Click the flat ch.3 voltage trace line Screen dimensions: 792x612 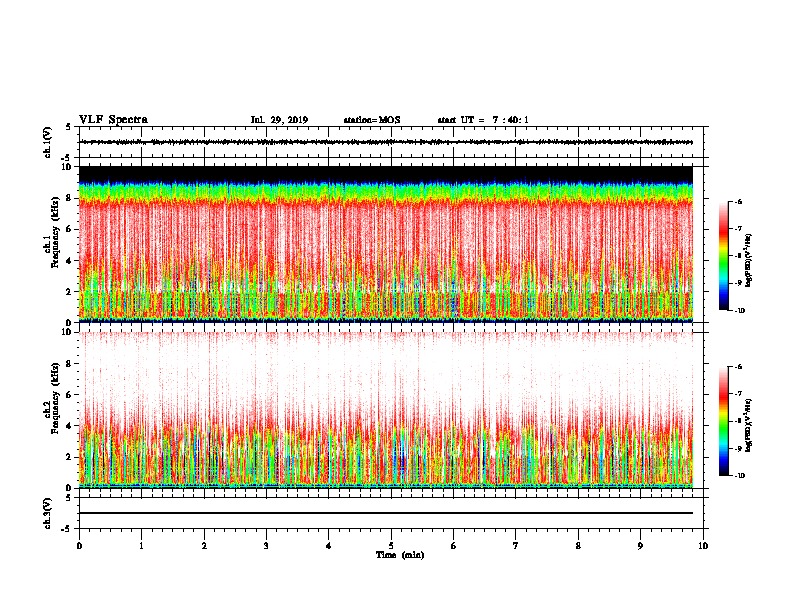[x=386, y=513]
